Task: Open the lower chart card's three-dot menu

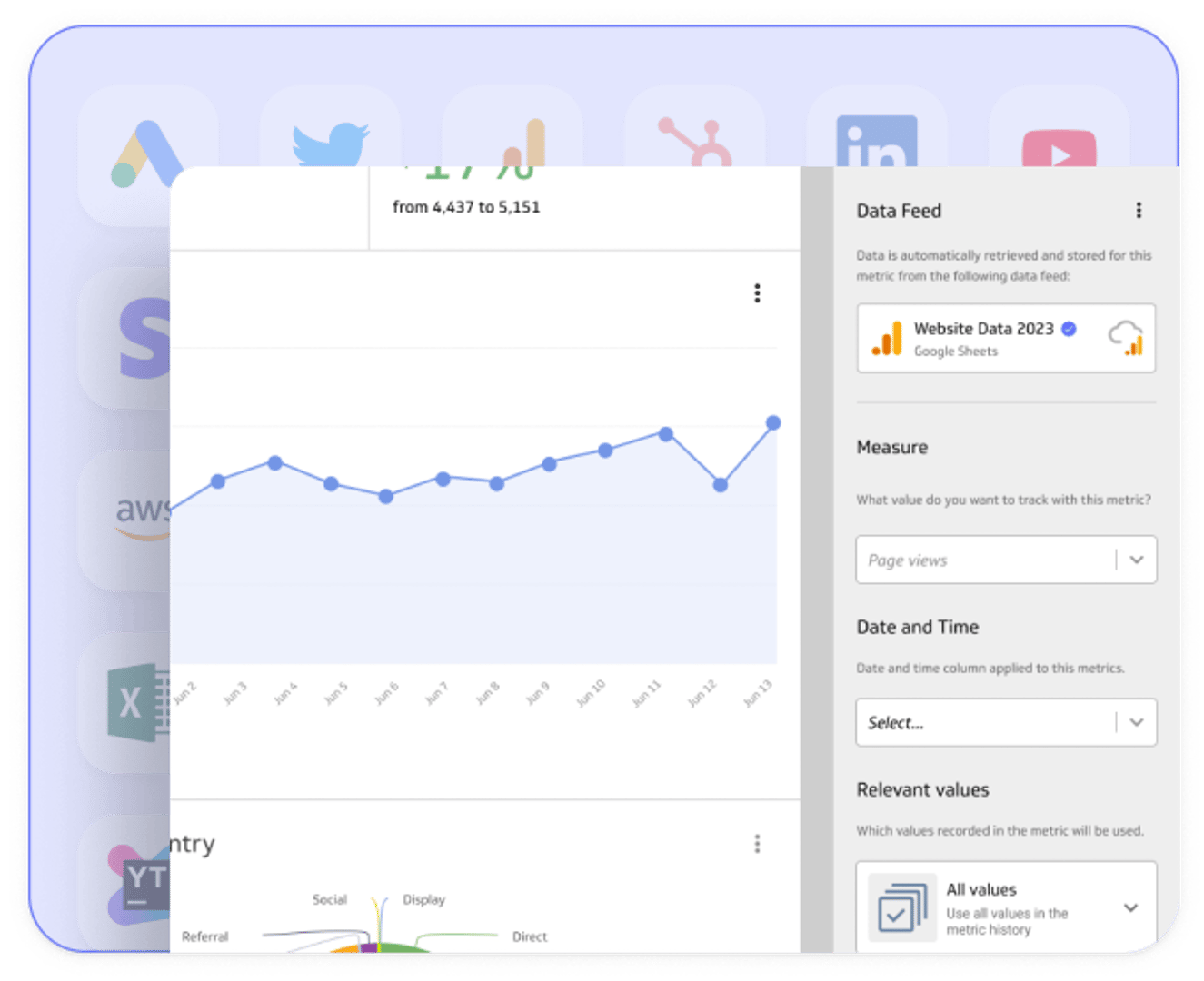Action: click(757, 844)
